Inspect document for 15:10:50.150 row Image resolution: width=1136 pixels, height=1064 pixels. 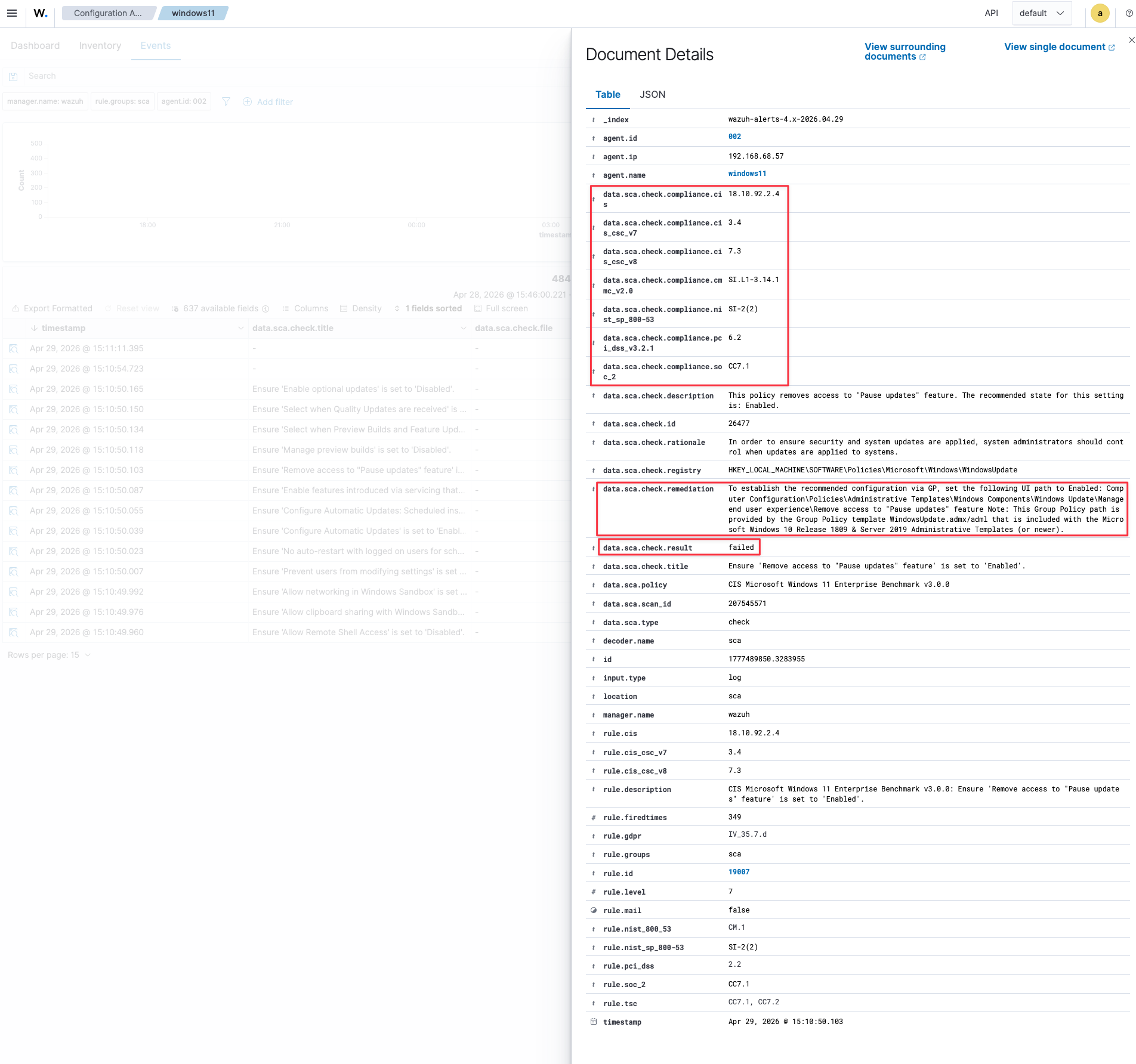pyautogui.click(x=13, y=409)
